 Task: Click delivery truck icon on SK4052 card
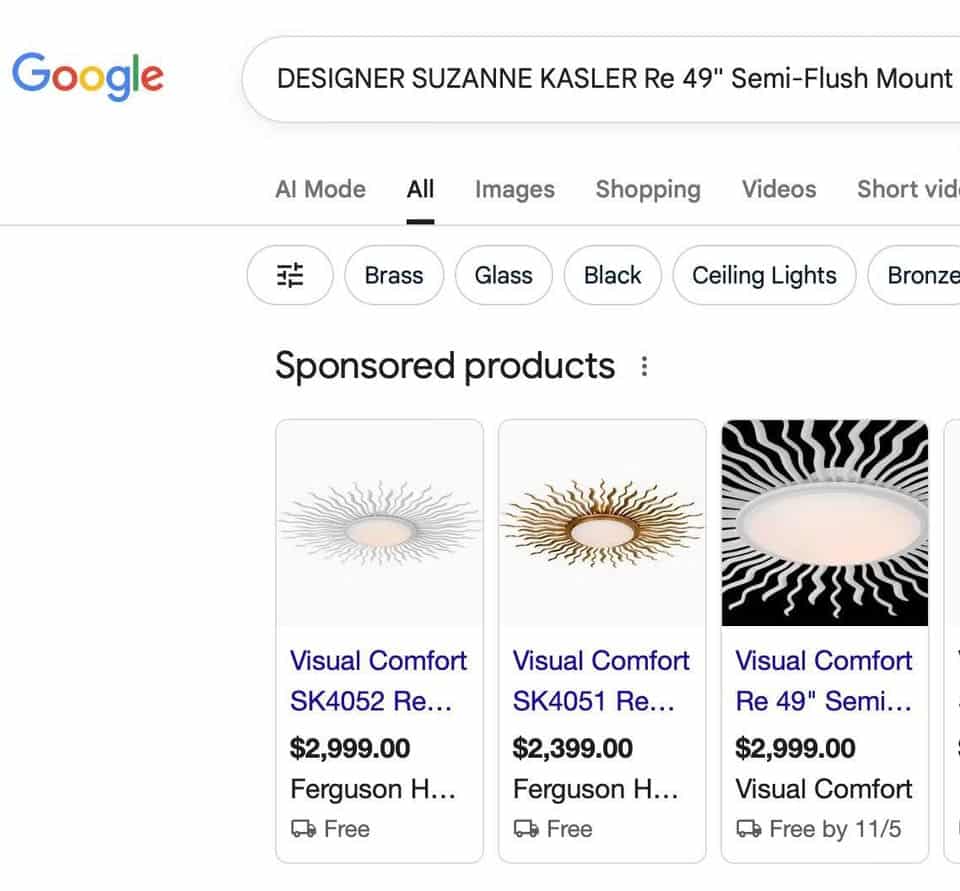click(x=302, y=829)
